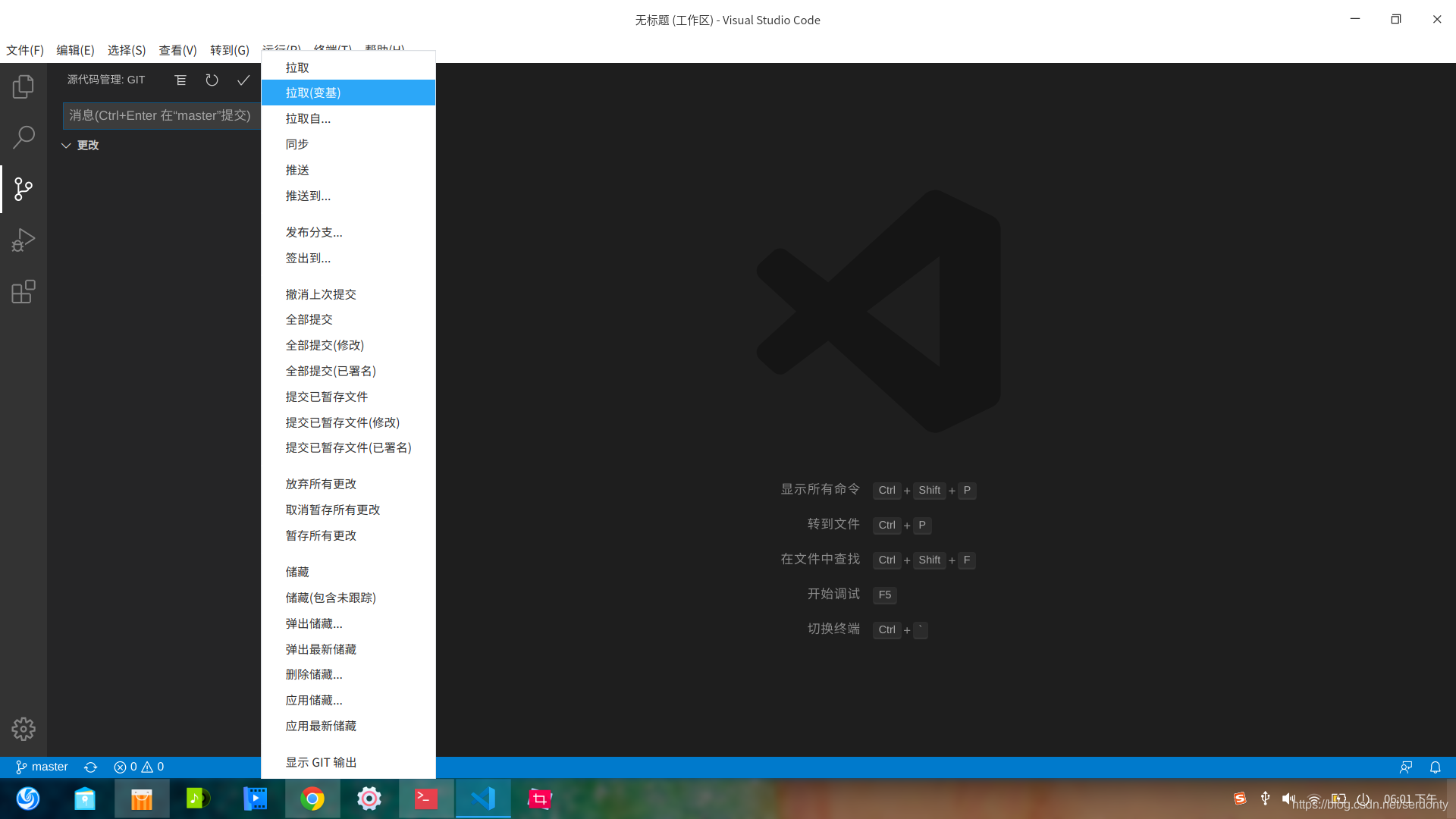
Task: Open the Deepin launcher in the taskbar
Action: pos(28,799)
